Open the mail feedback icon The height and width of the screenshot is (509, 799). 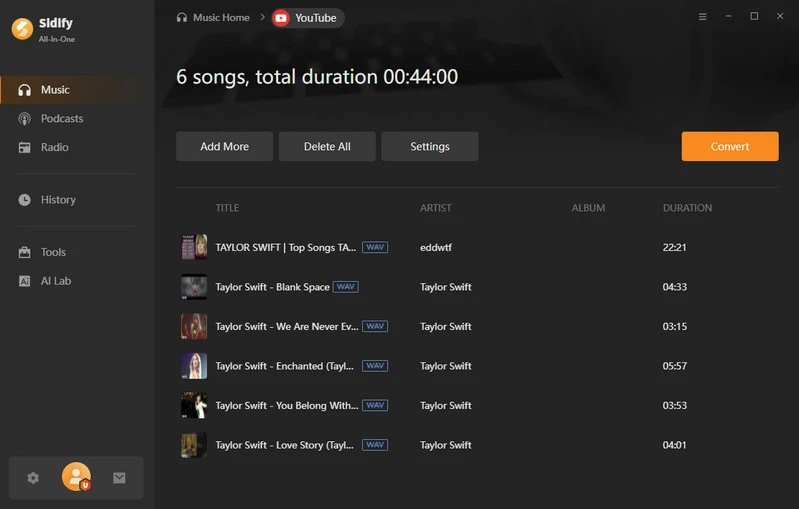(x=119, y=478)
